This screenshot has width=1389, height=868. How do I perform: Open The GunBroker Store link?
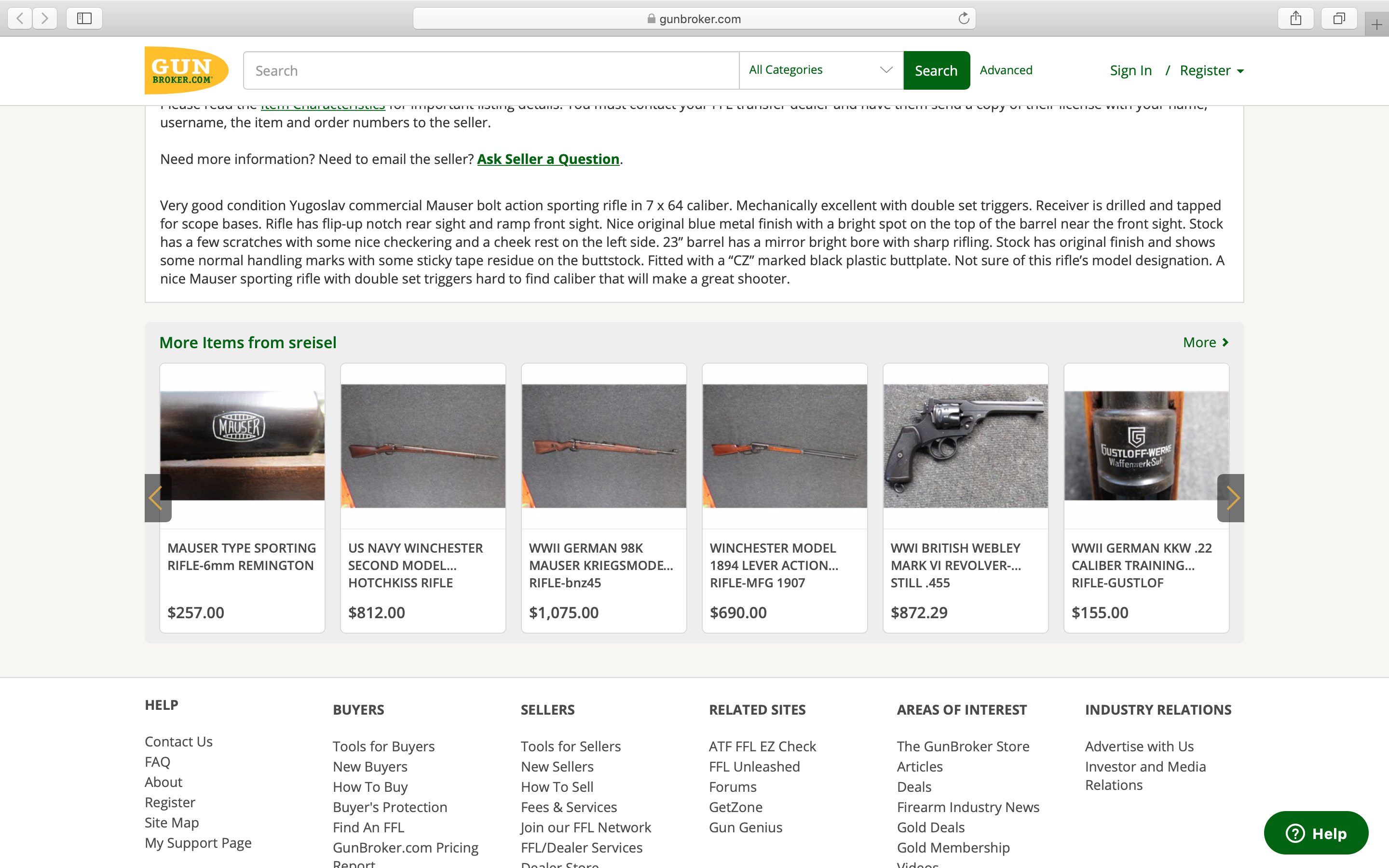pyautogui.click(x=963, y=746)
